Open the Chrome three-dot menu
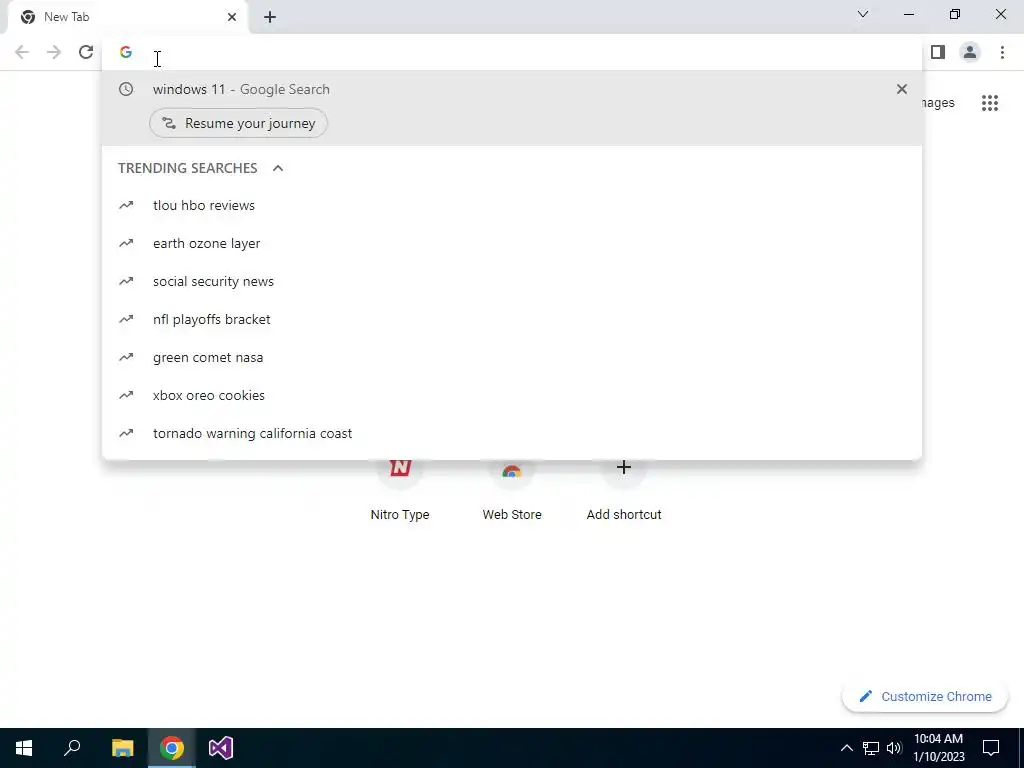 pyautogui.click(x=1002, y=52)
